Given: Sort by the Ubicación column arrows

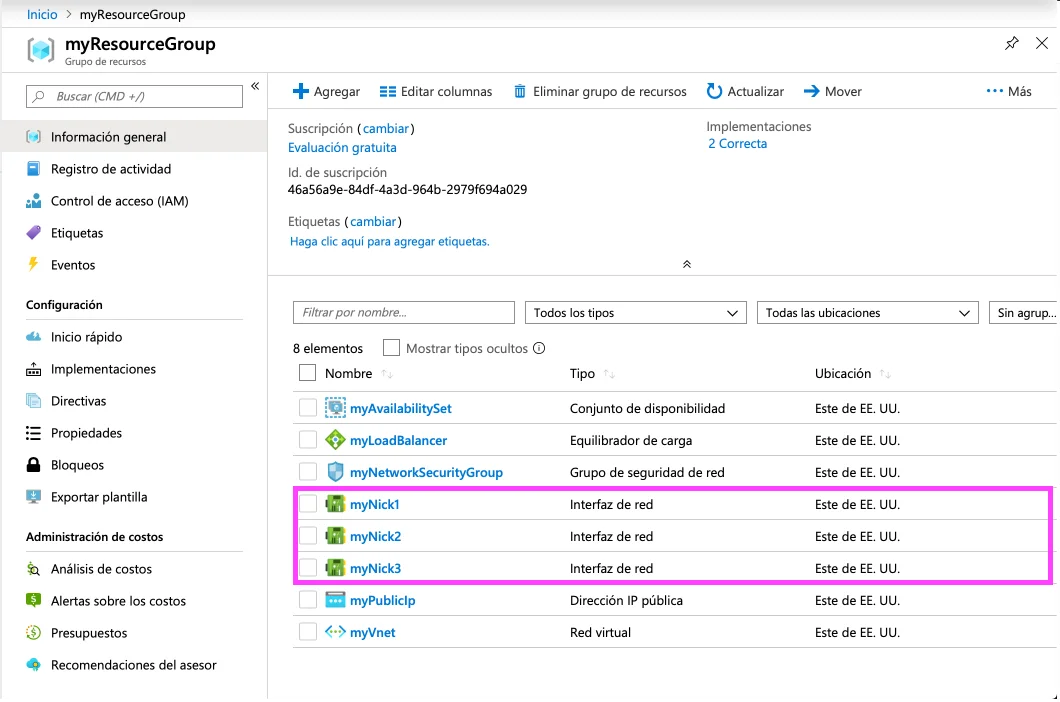Looking at the screenshot, I should tap(885, 373).
